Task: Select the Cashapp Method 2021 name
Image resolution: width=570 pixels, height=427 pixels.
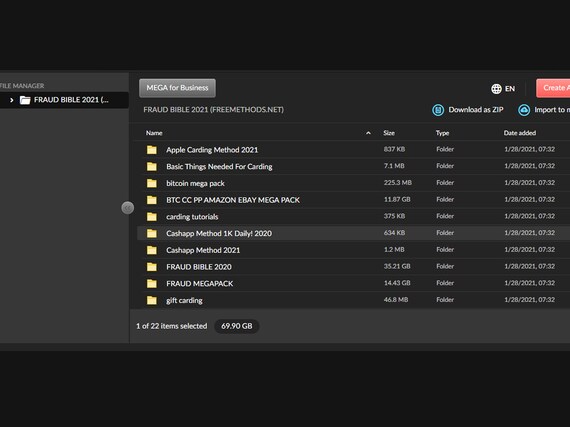Action: 203,250
